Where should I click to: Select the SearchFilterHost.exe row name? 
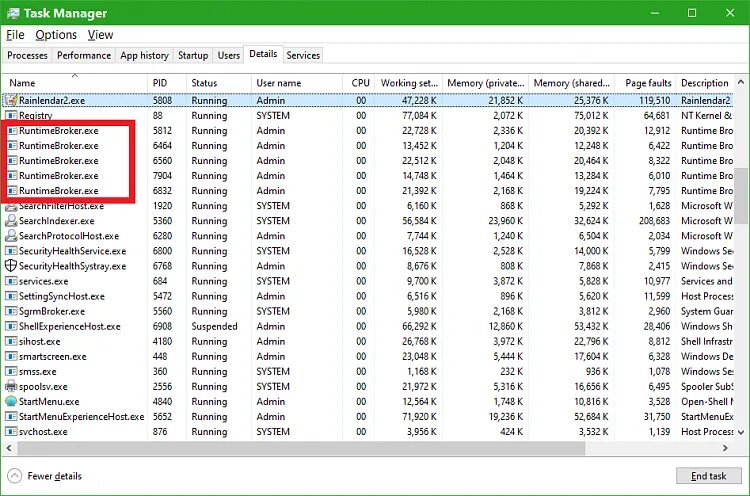61,206
